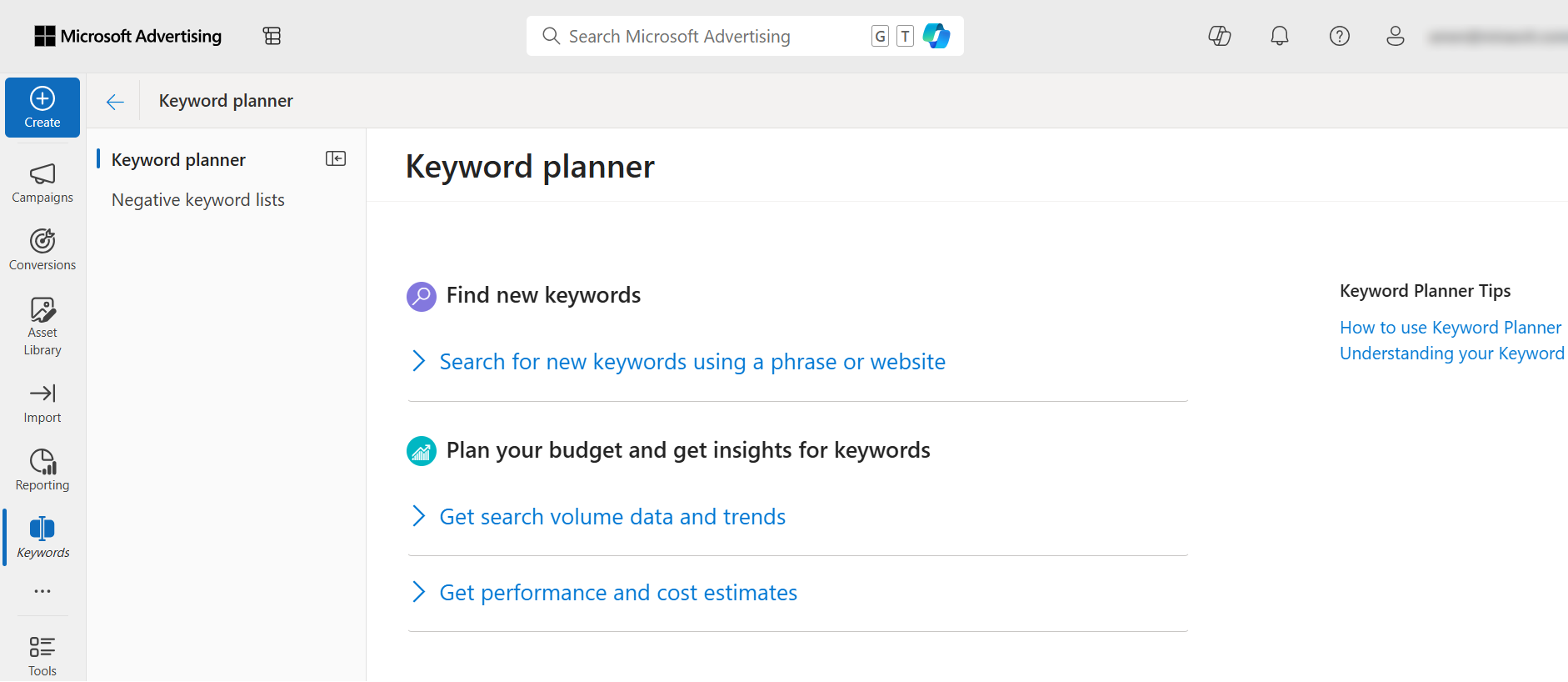Collapse the secondary navigation panel
Image resolution: width=1568 pixels, height=682 pixels.
336,158
